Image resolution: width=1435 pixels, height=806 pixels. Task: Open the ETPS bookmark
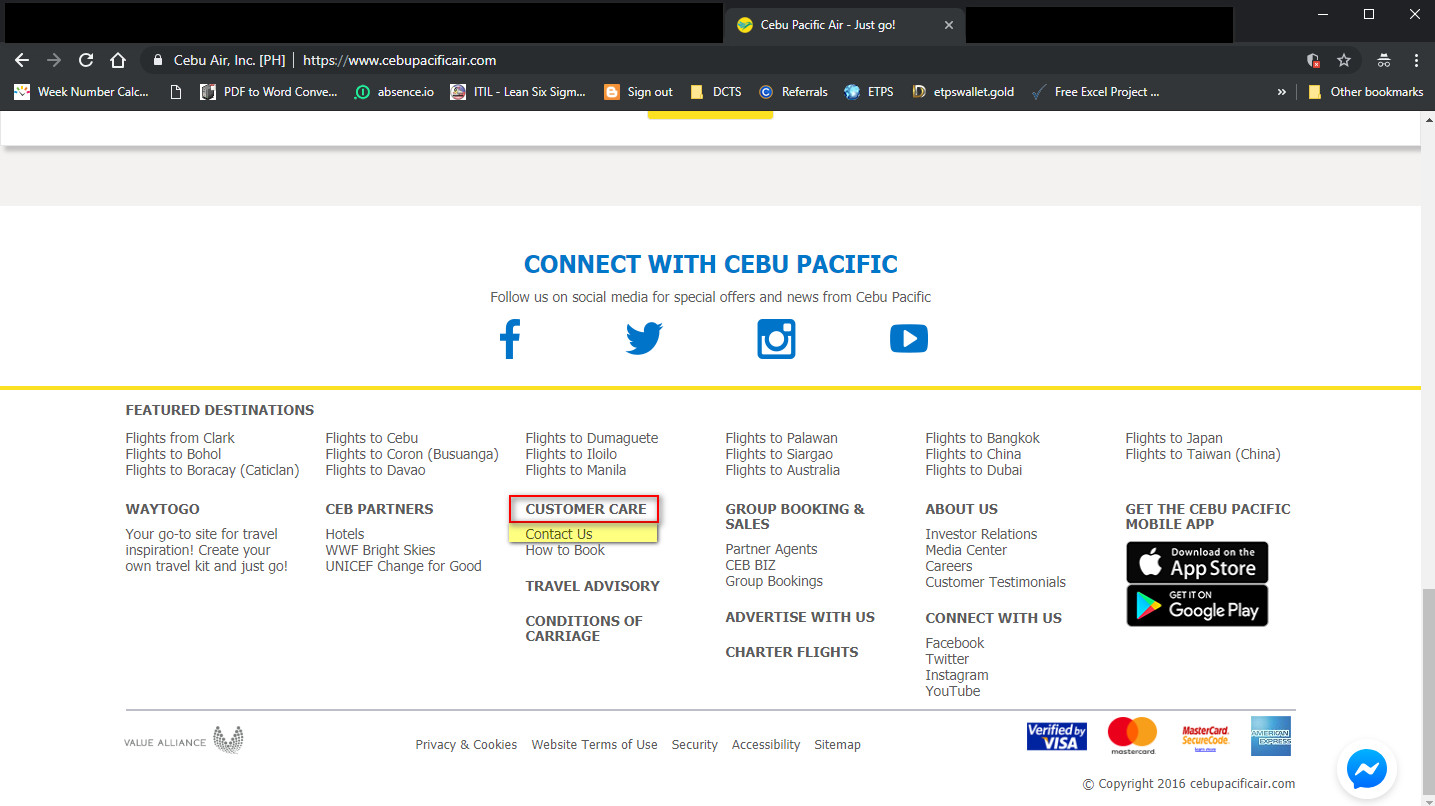(869, 92)
